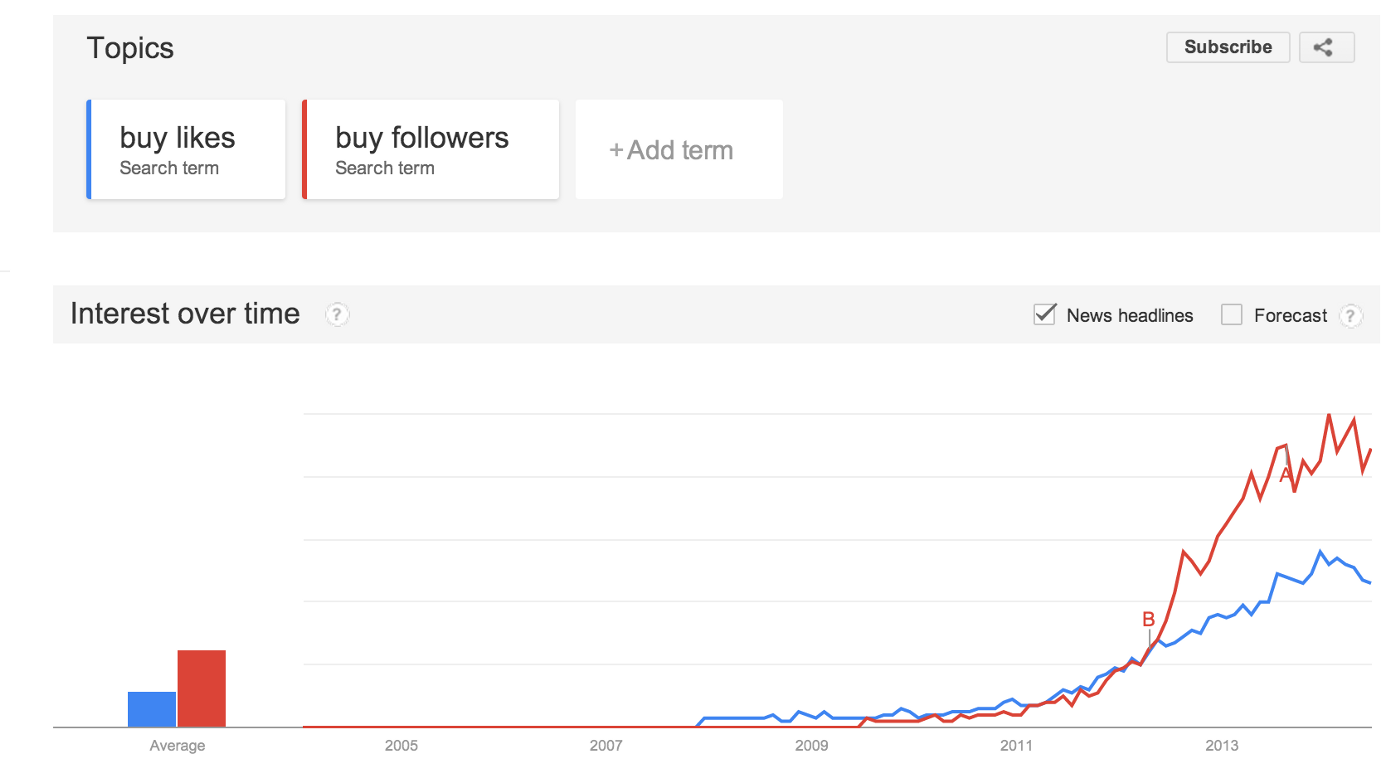Click the share icon button
1400x766 pixels.
pos(1326,47)
